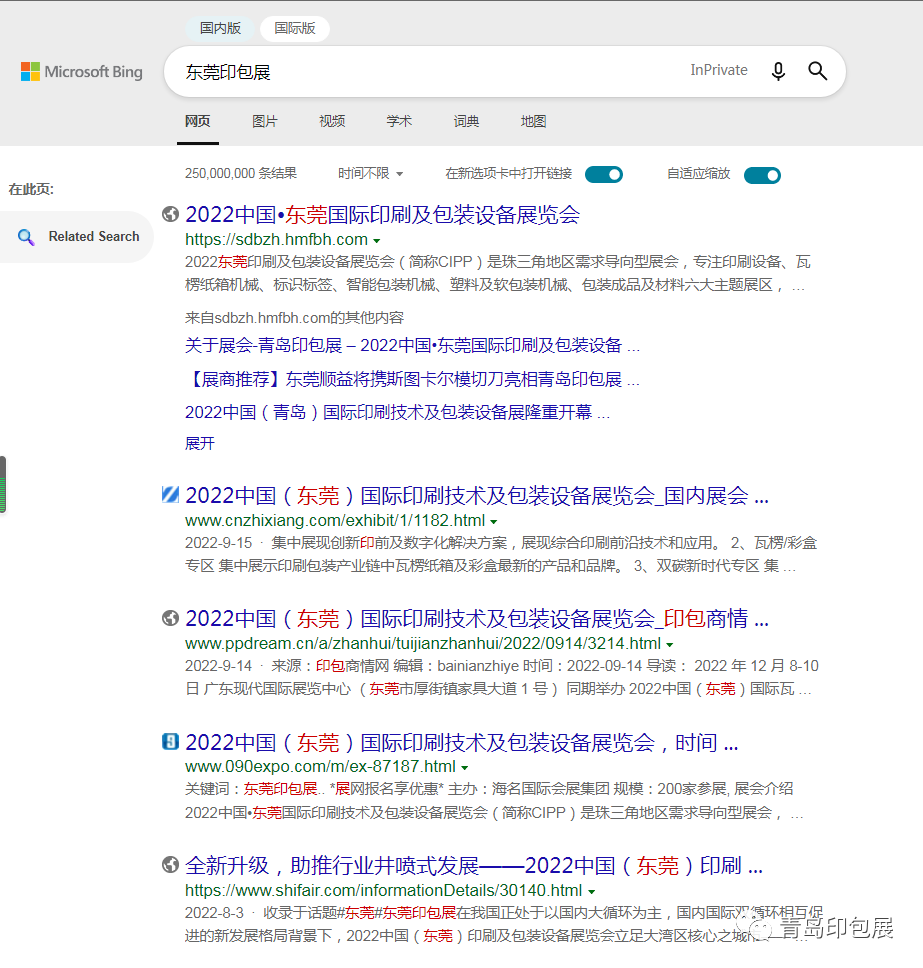The height and width of the screenshot is (968, 923).
Task: Select the 地图 search tab
Action: point(533,121)
